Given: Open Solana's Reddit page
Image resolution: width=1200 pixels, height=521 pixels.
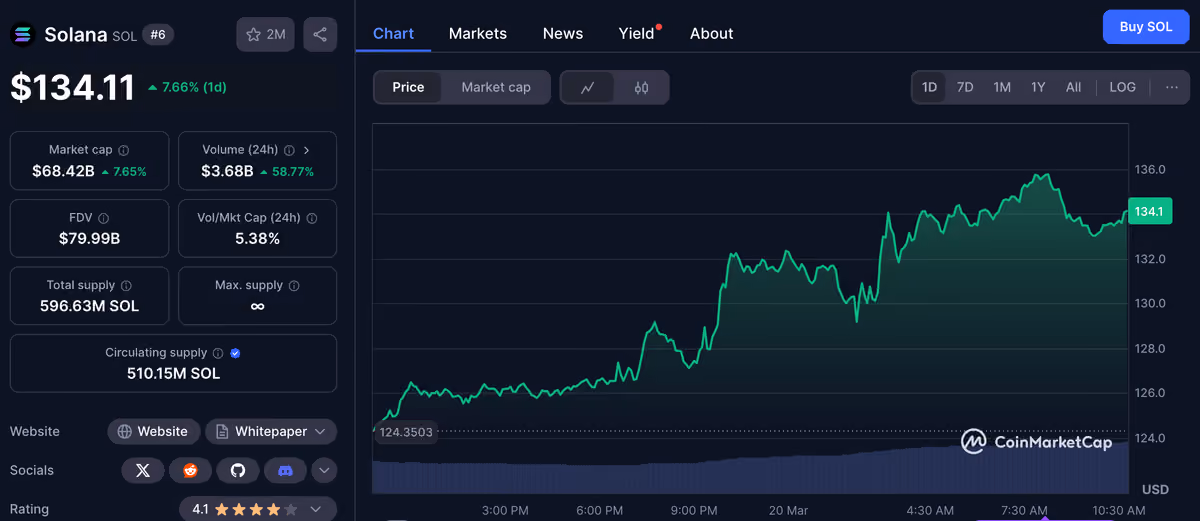Looking at the screenshot, I should pyautogui.click(x=190, y=470).
